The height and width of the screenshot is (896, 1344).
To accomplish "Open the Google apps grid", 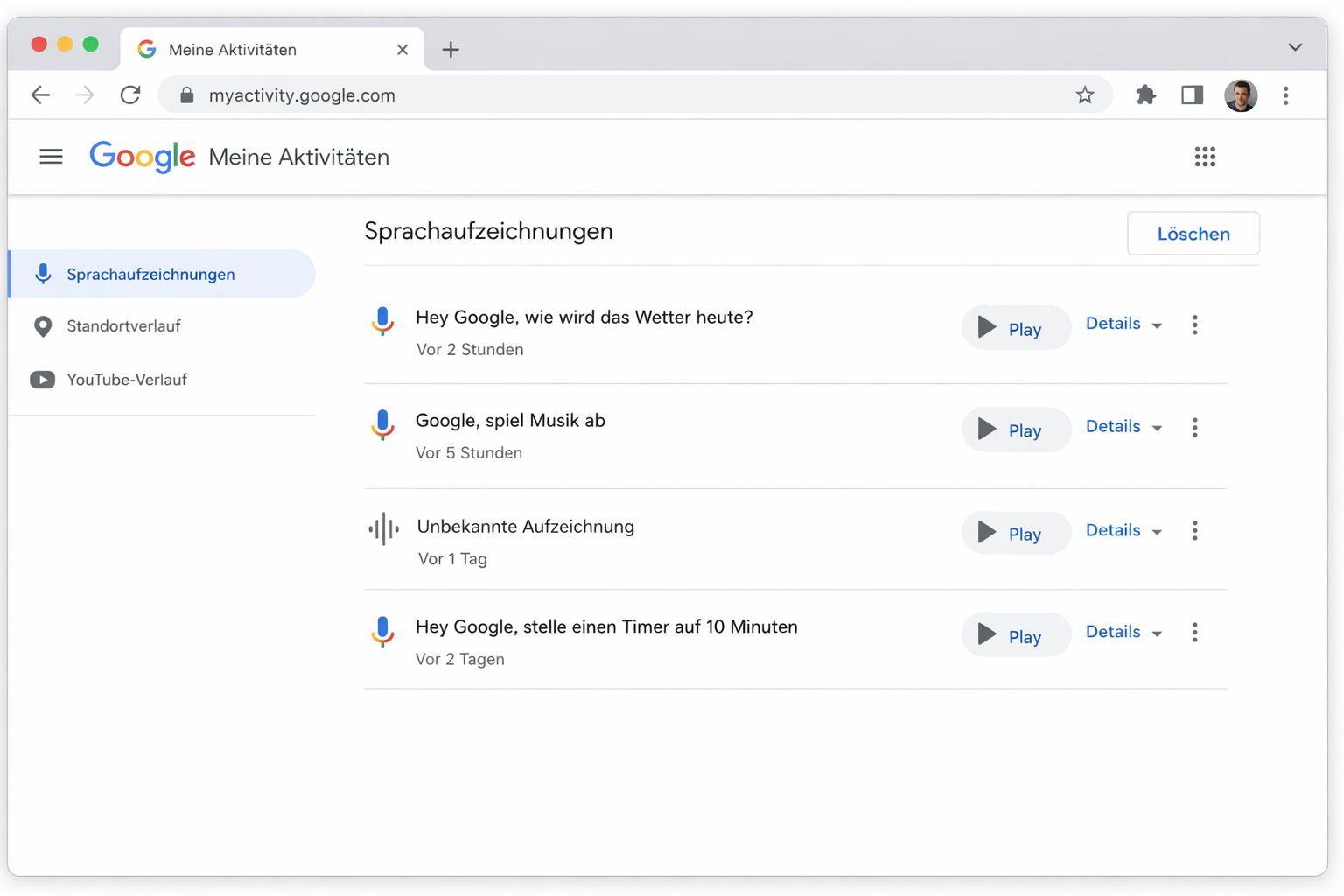I will (x=1205, y=157).
